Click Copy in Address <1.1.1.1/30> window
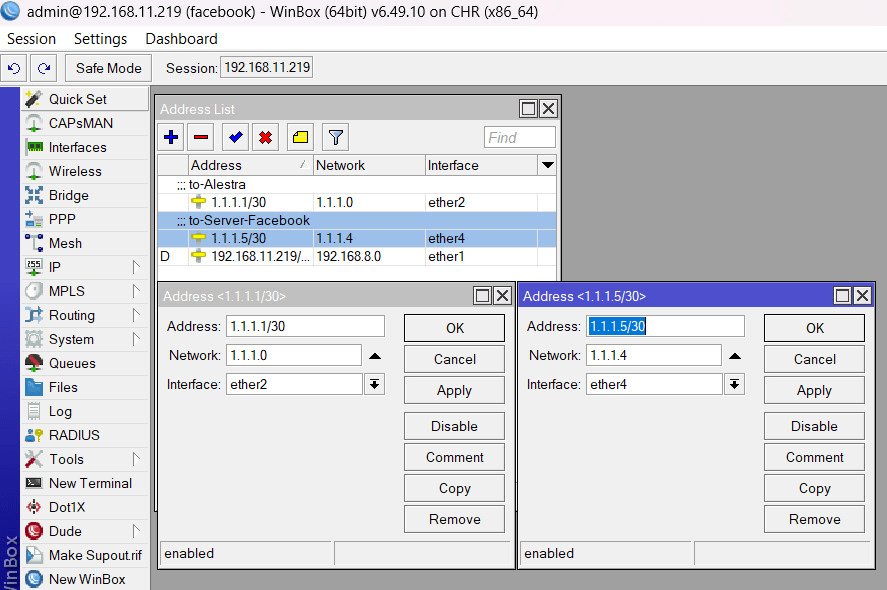The width and height of the screenshot is (887, 590). (454, 488)
